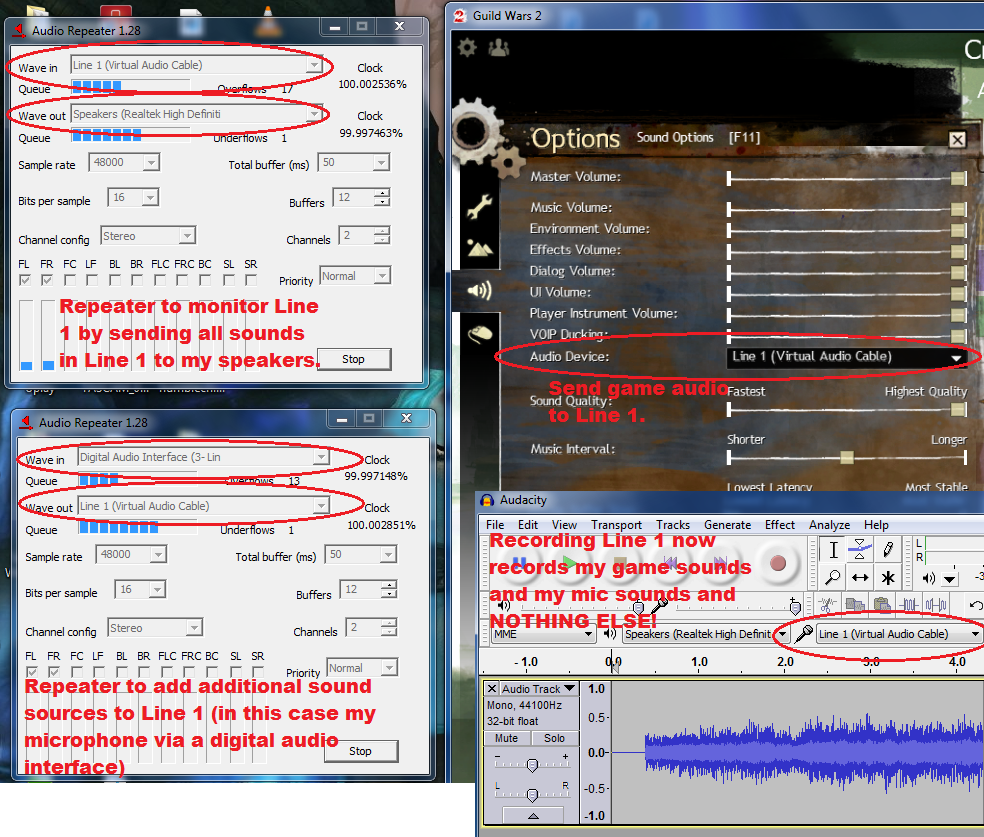
Task: Open Audacity's Line 1 recording device dropdown
Action: [899, 634]
